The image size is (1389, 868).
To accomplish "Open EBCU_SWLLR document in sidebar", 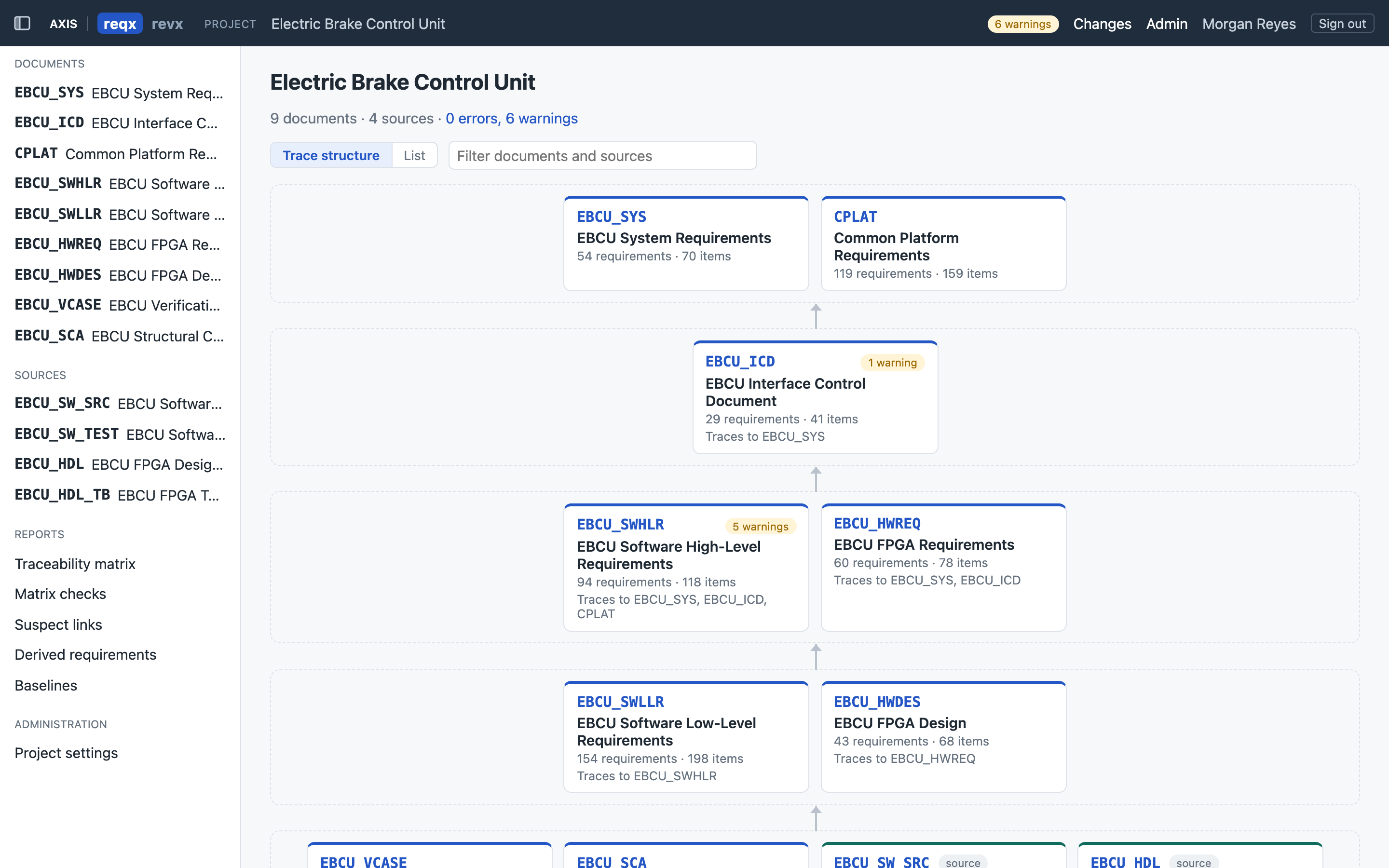I will tap(120, 214).
